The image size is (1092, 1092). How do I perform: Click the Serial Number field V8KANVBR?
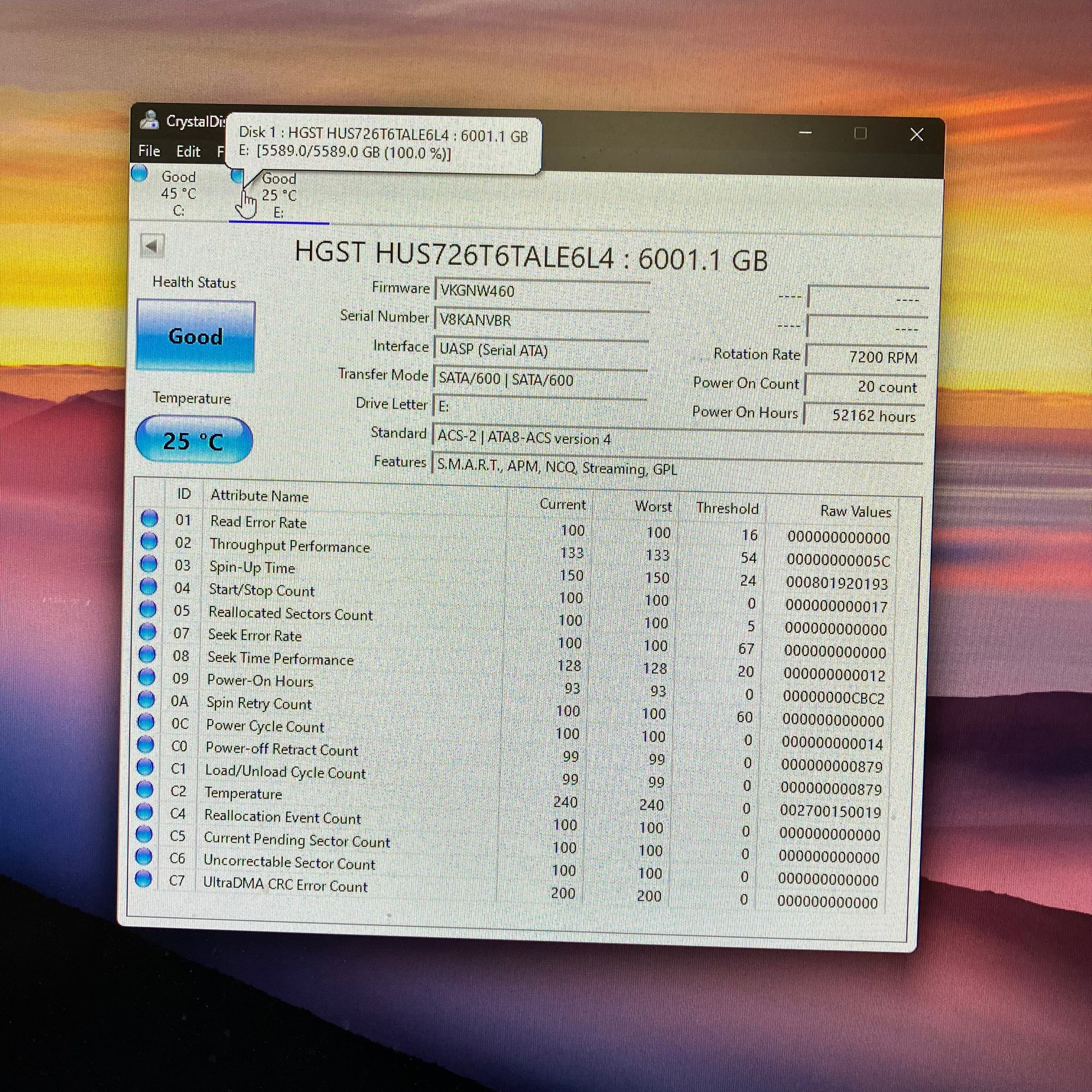coord(541,320)
